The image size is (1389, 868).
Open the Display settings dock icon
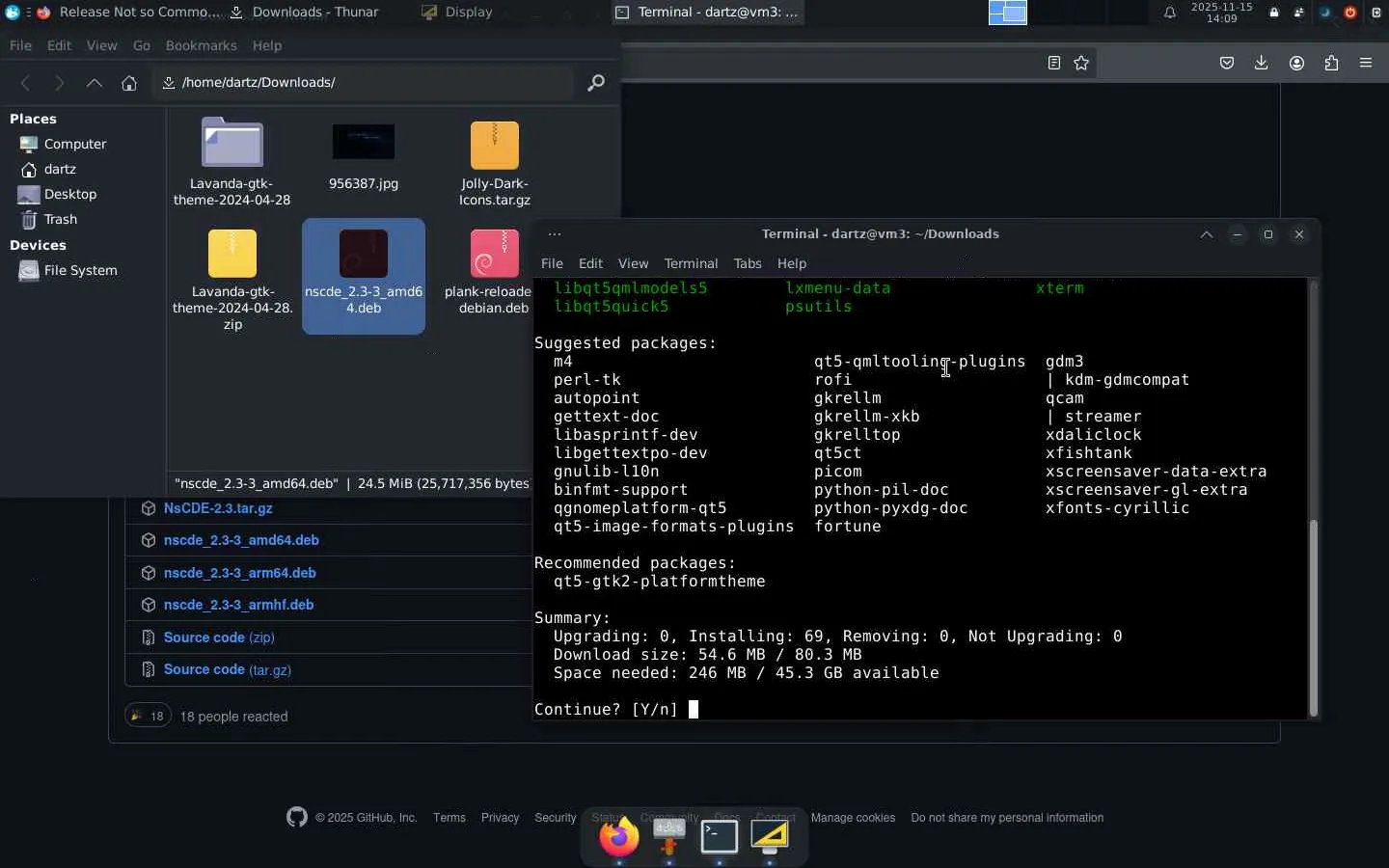(x=770, y=836)
